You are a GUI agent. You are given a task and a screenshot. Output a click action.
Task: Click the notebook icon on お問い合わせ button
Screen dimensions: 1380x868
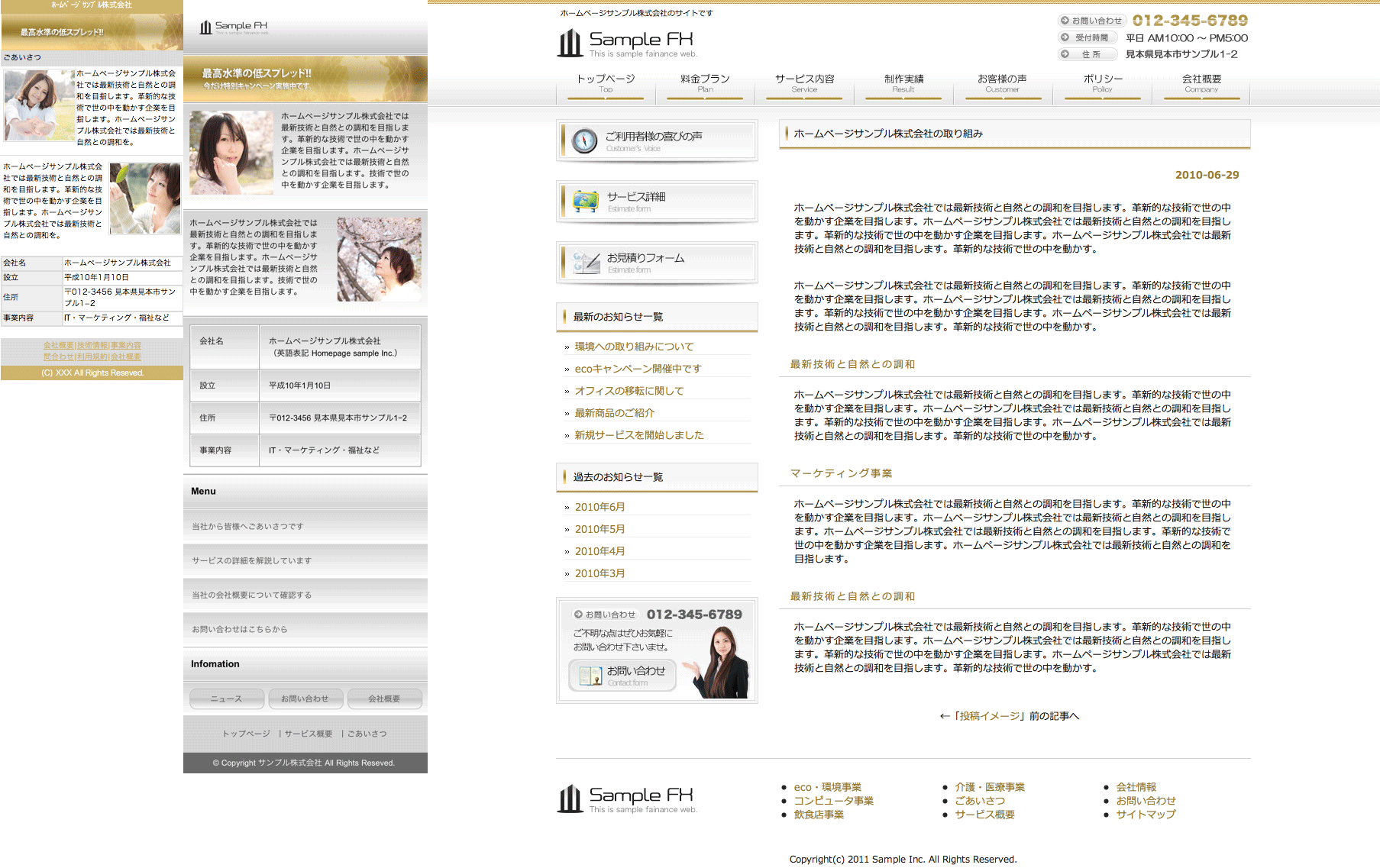click(x=590, y=676)
